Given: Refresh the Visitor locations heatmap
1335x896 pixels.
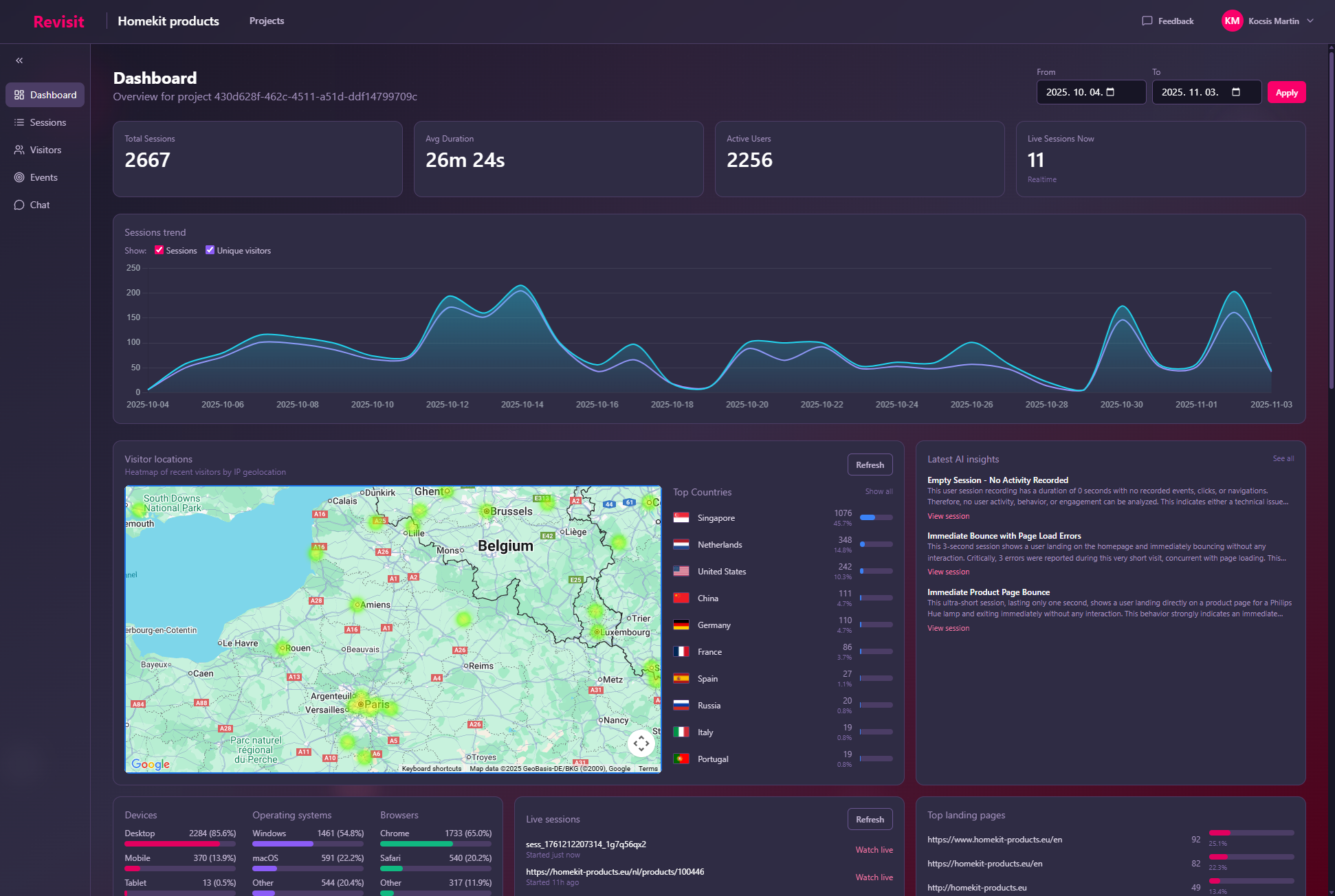Looking at the screenshot, I should coord(870,464).
